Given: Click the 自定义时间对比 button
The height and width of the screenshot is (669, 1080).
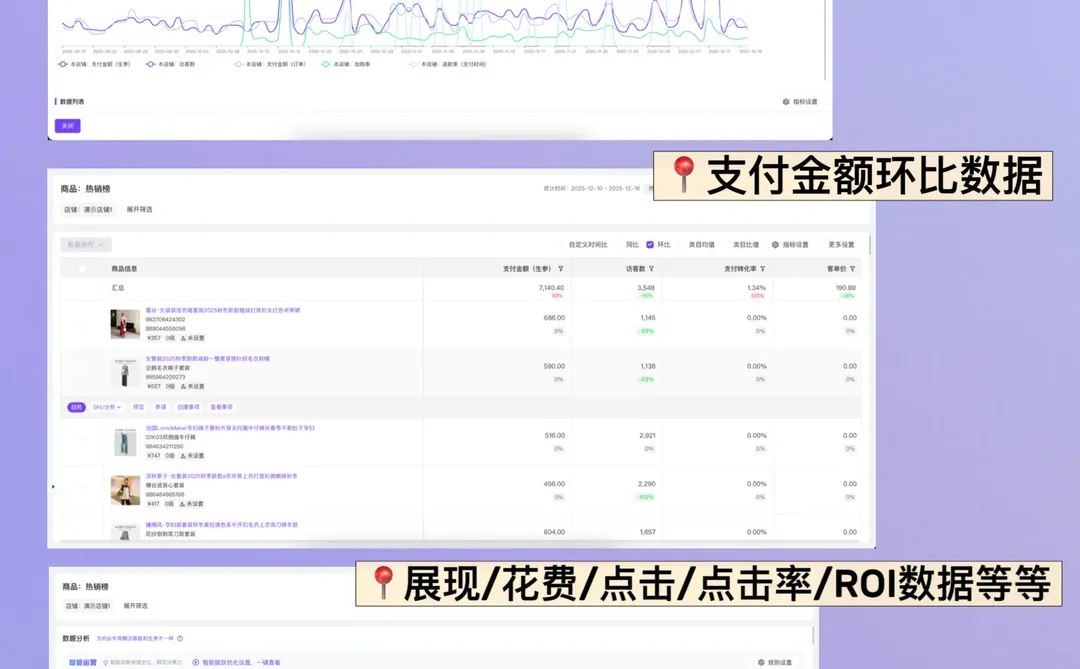Looking at the screenshot, I should (587, 244).
